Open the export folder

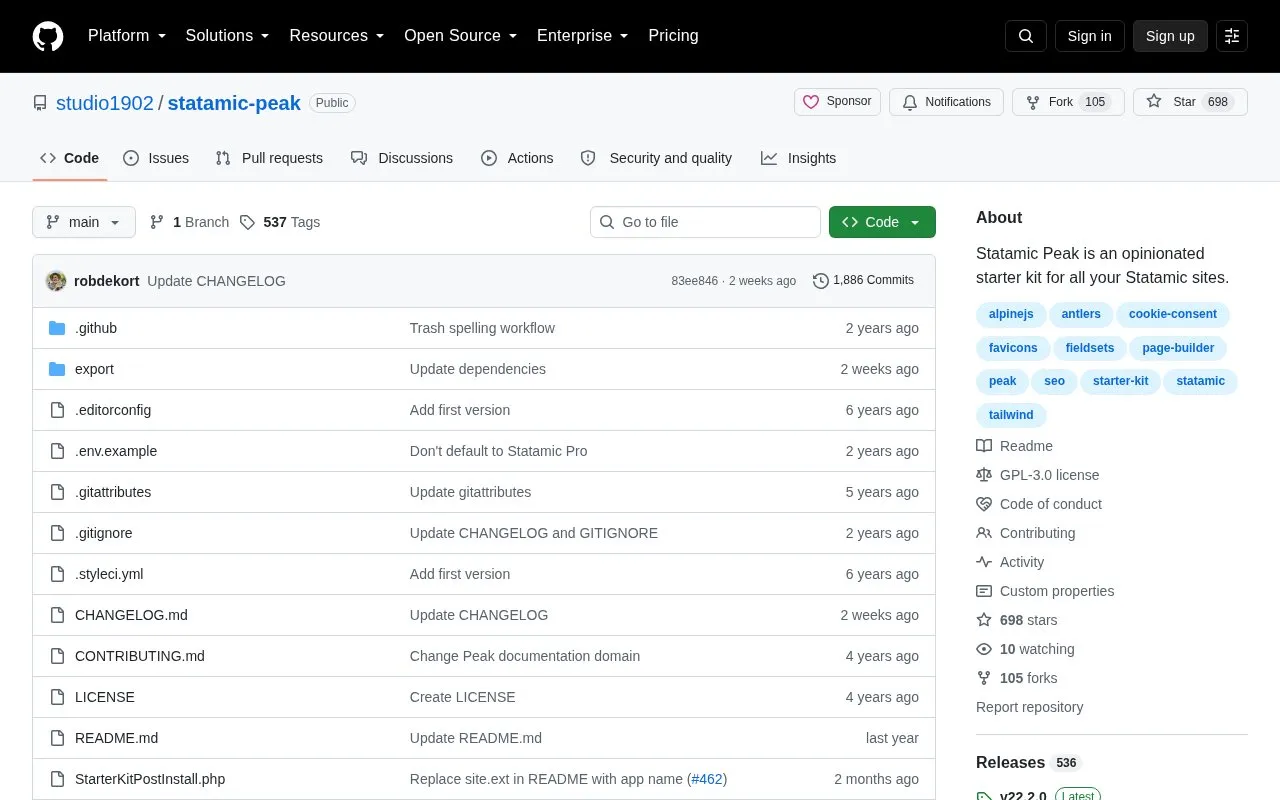pyautogui.click(x=94, y=369)
